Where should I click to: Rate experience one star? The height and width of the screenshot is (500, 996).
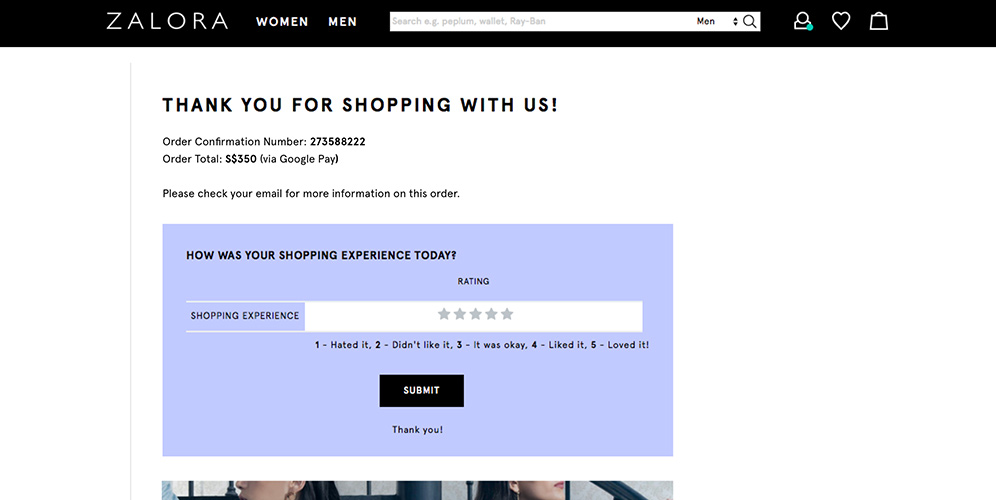[x=444, y=314]
